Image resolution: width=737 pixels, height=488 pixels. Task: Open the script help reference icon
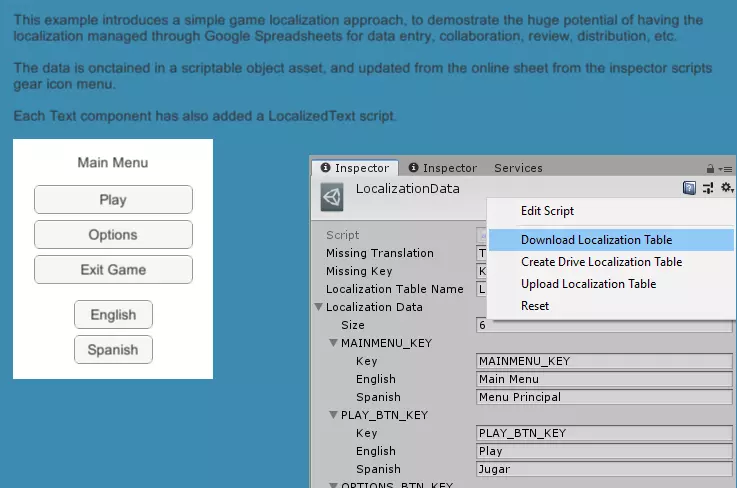tap(689, 188)
